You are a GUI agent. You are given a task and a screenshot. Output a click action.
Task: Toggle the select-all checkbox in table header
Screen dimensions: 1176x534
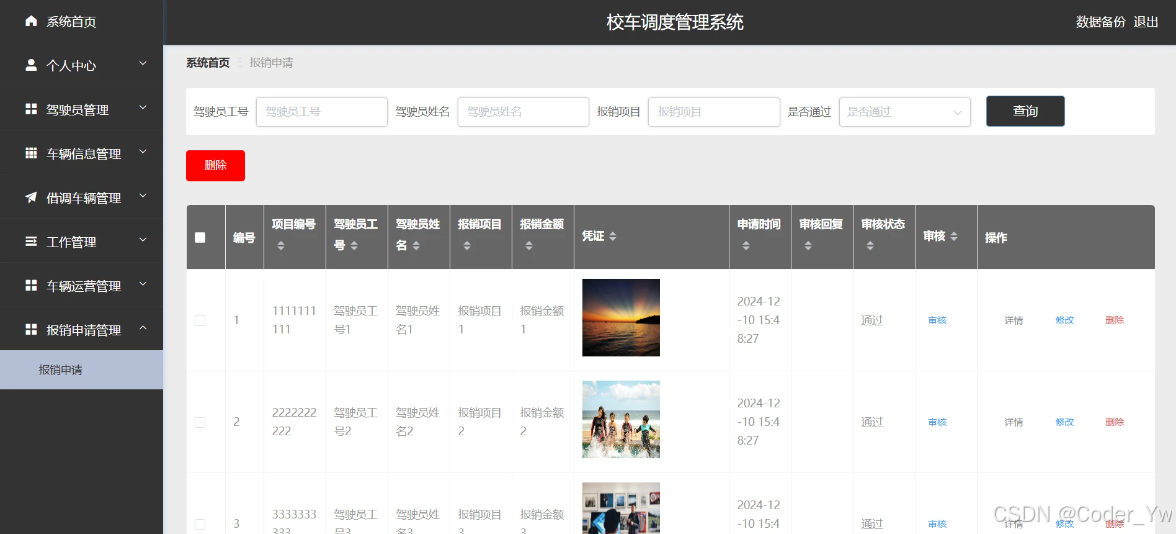point(200,237)
